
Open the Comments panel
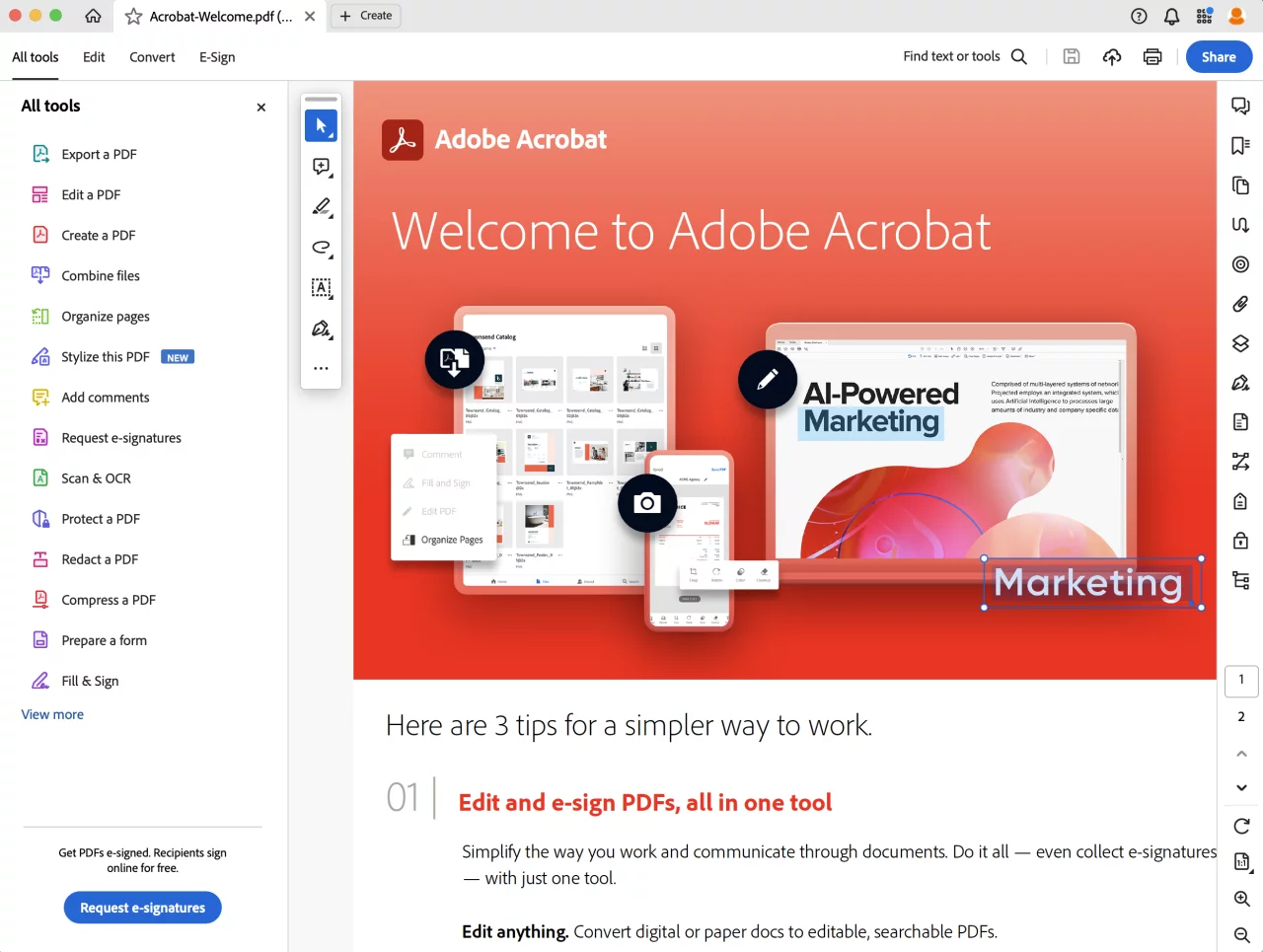[1240, 105]
